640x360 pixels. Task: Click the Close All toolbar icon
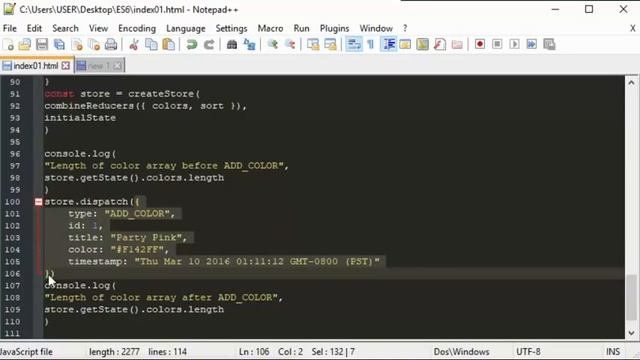click(94, 44)
